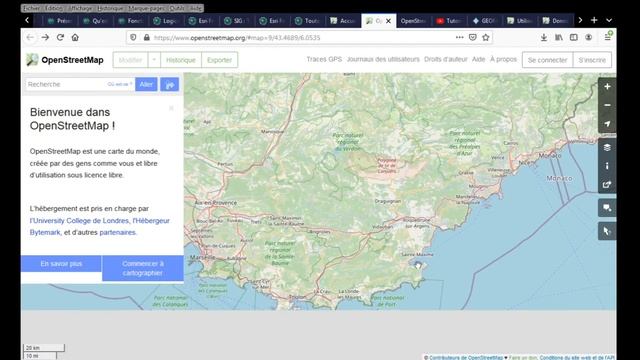Switch to the Logi tab
The image size is (640, 360).
[166, 21]
